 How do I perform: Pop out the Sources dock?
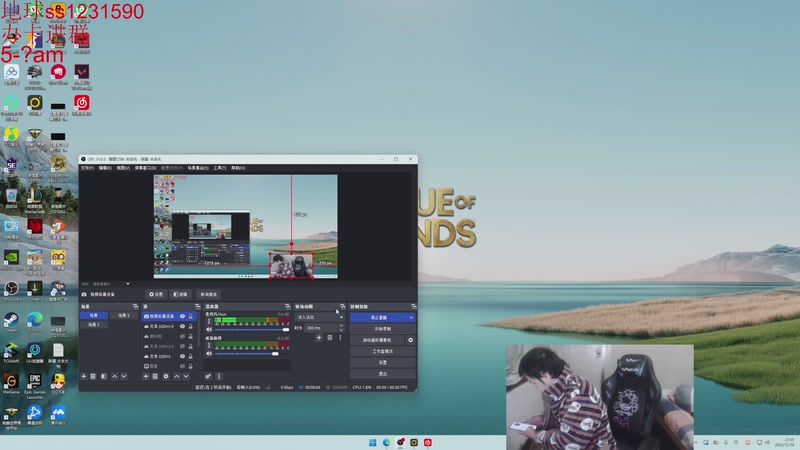pos(197,307)
